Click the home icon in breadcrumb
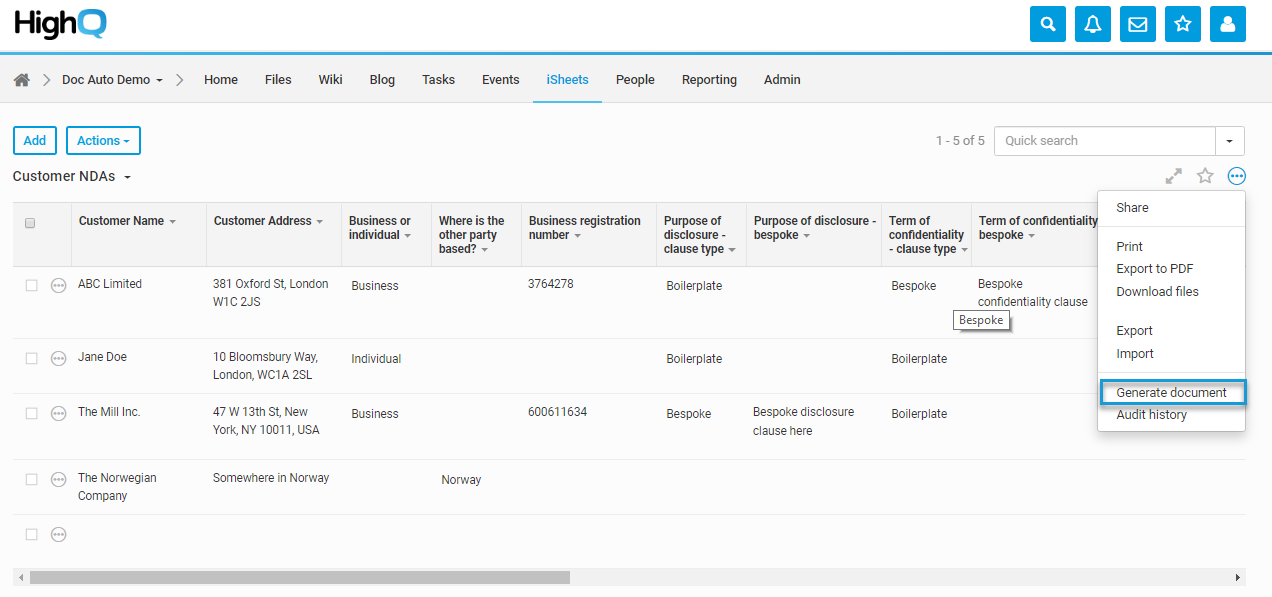This screenshot has height=597, width=1272. [21, 80]
